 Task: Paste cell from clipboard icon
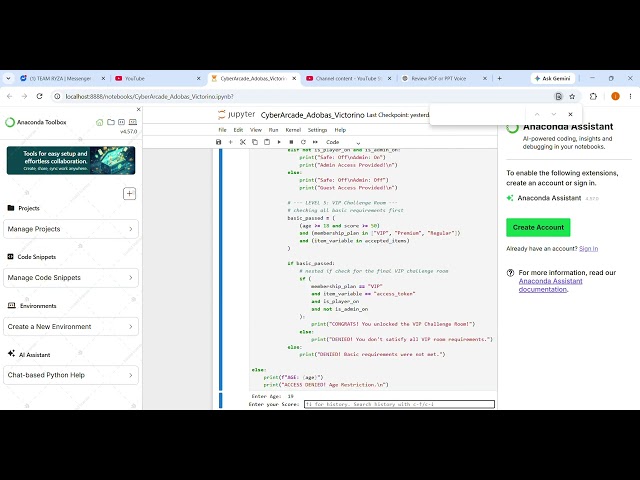coord(267,142)
